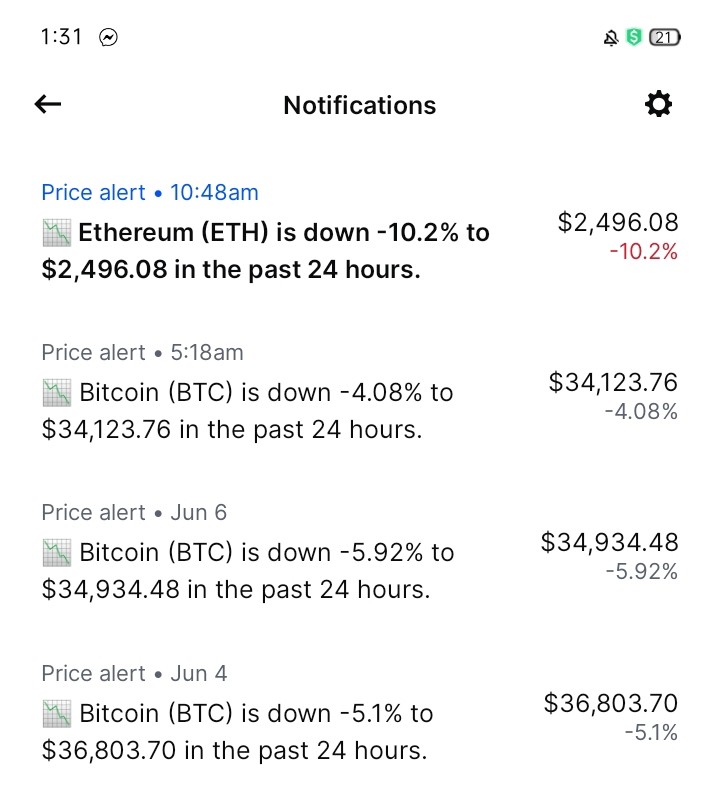Tap the battery indicator showing 21
The image size is (719, 806).
(x=665, y=37)
